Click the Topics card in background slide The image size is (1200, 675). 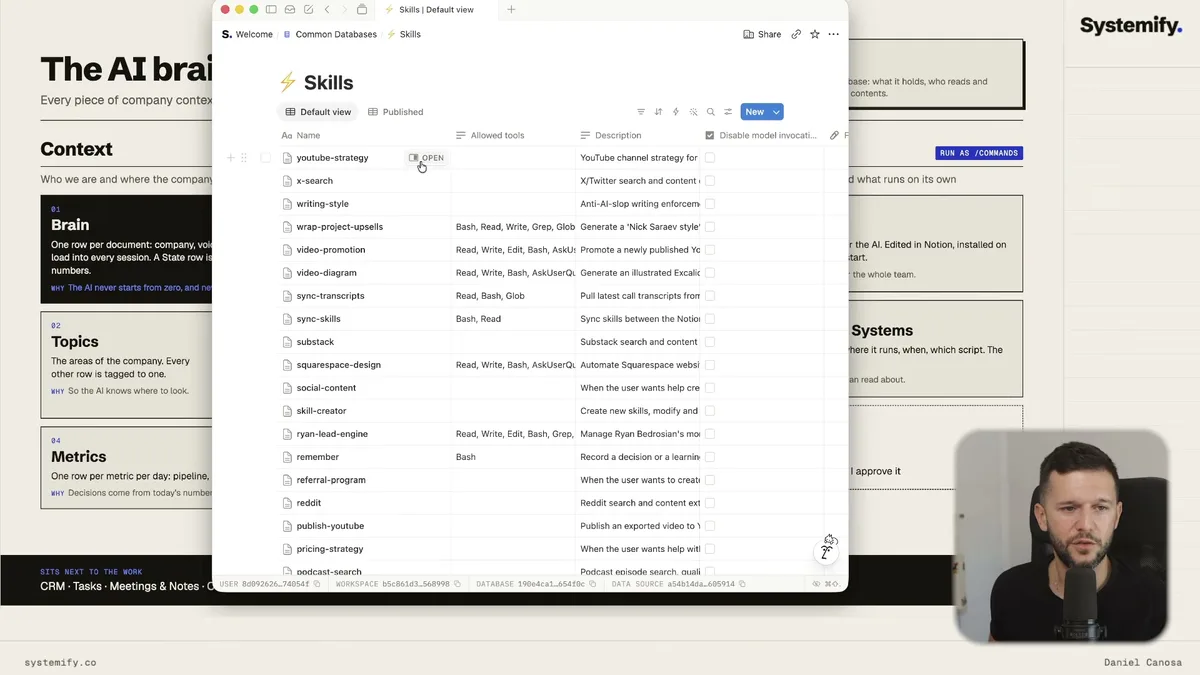pos(126,365)
